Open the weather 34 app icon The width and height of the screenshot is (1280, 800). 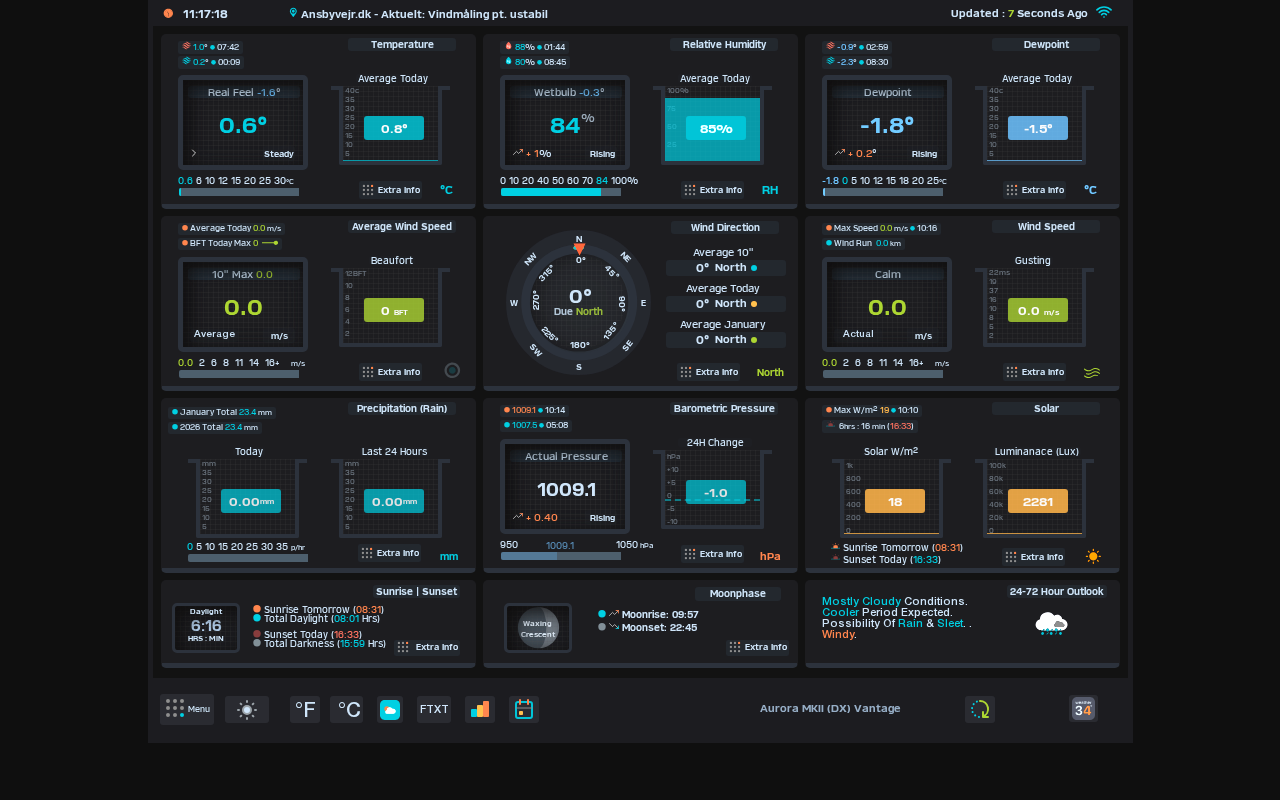coord(1083,709)
